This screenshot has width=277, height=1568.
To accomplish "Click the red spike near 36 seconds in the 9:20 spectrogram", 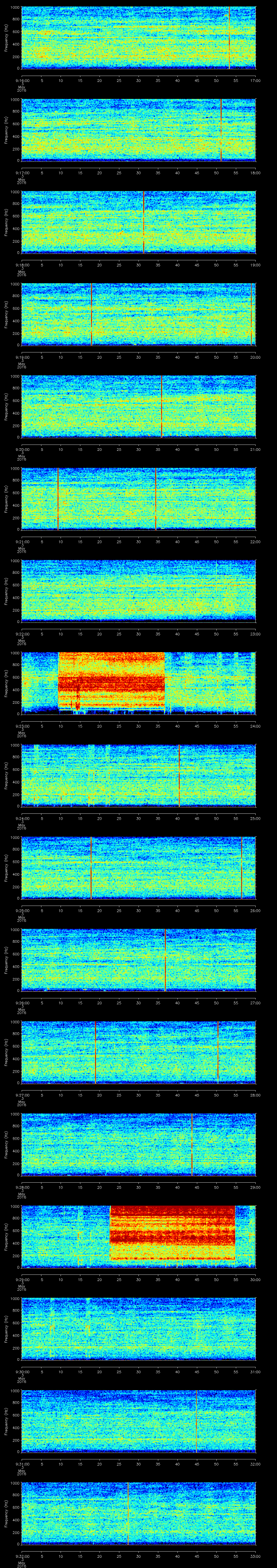I will [x=161, y=407].
